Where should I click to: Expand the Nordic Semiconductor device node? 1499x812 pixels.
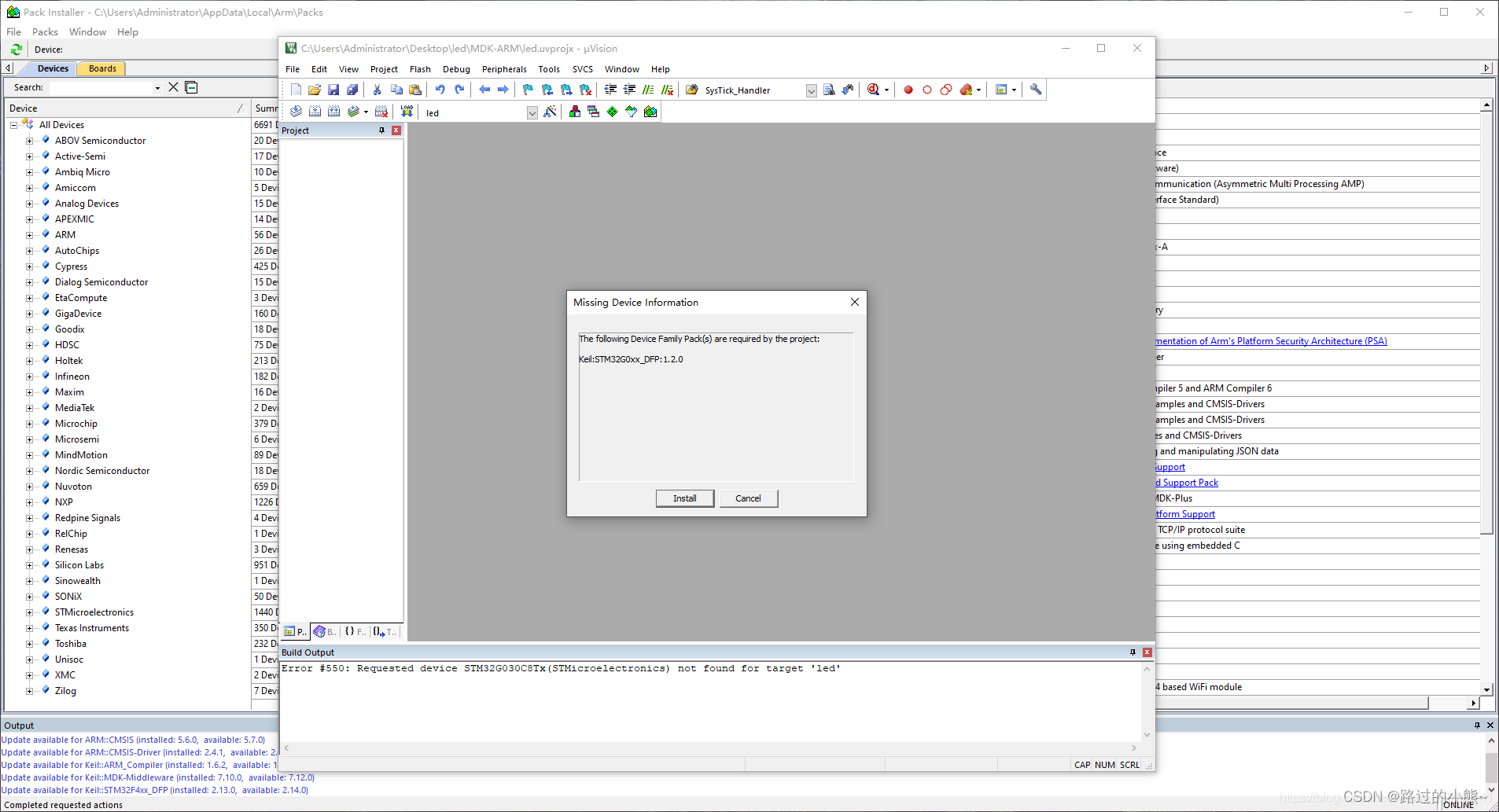click(30, 471)
